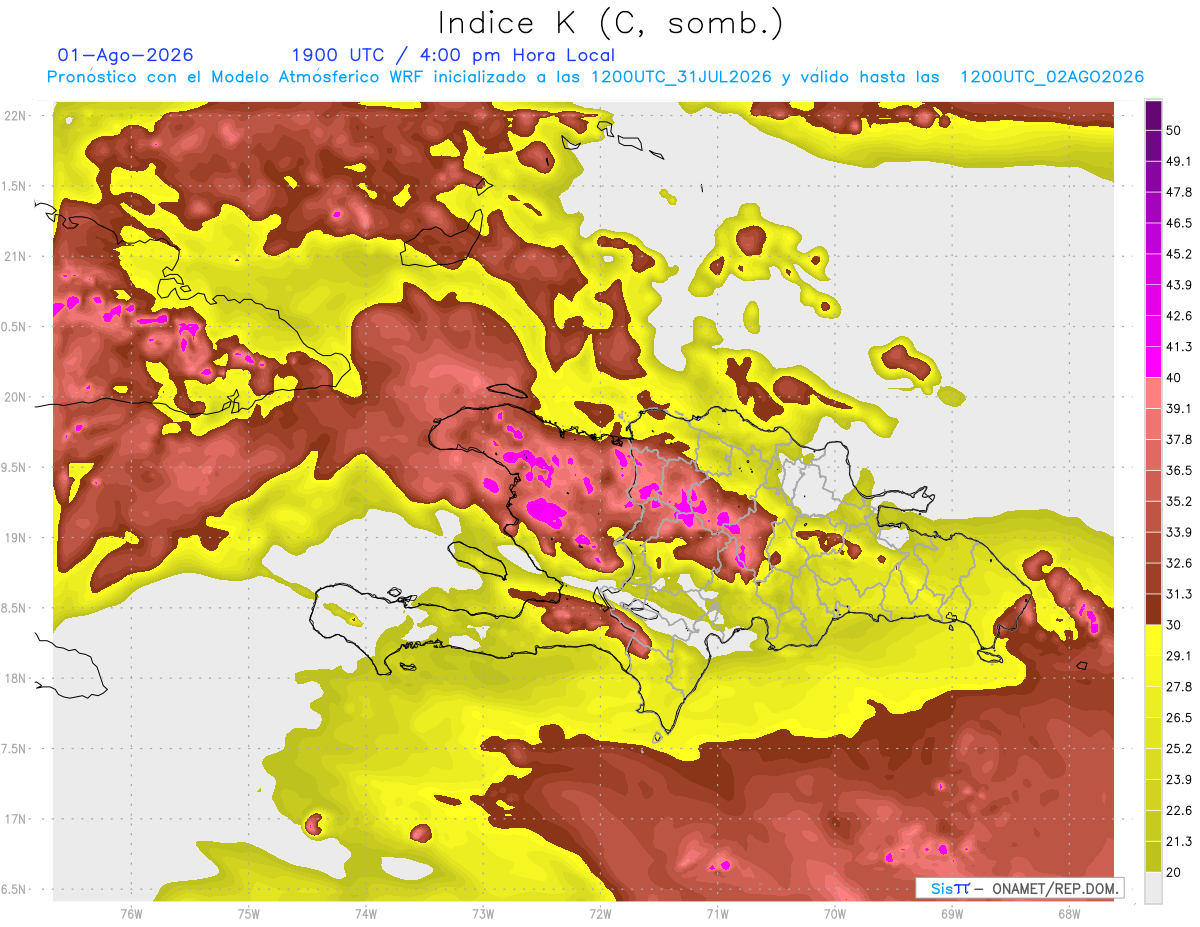Select the date text "01-Ago-2026"
The width and height of the screenshot is (1200, 927).
point(126,55)
